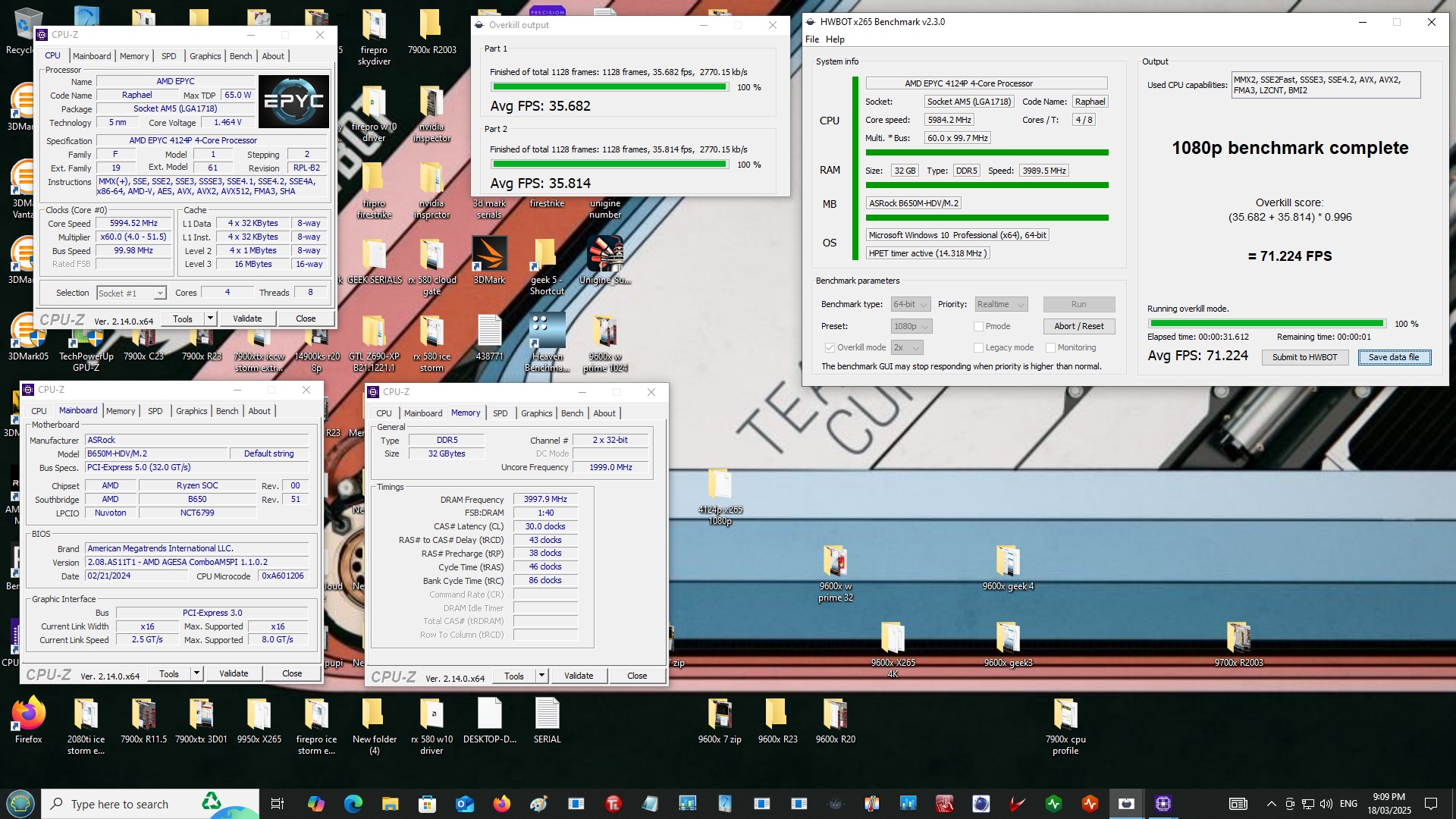The image size is (1456, 819).
Task: Open the Preset 1080p dropdown
Action: 911,326
